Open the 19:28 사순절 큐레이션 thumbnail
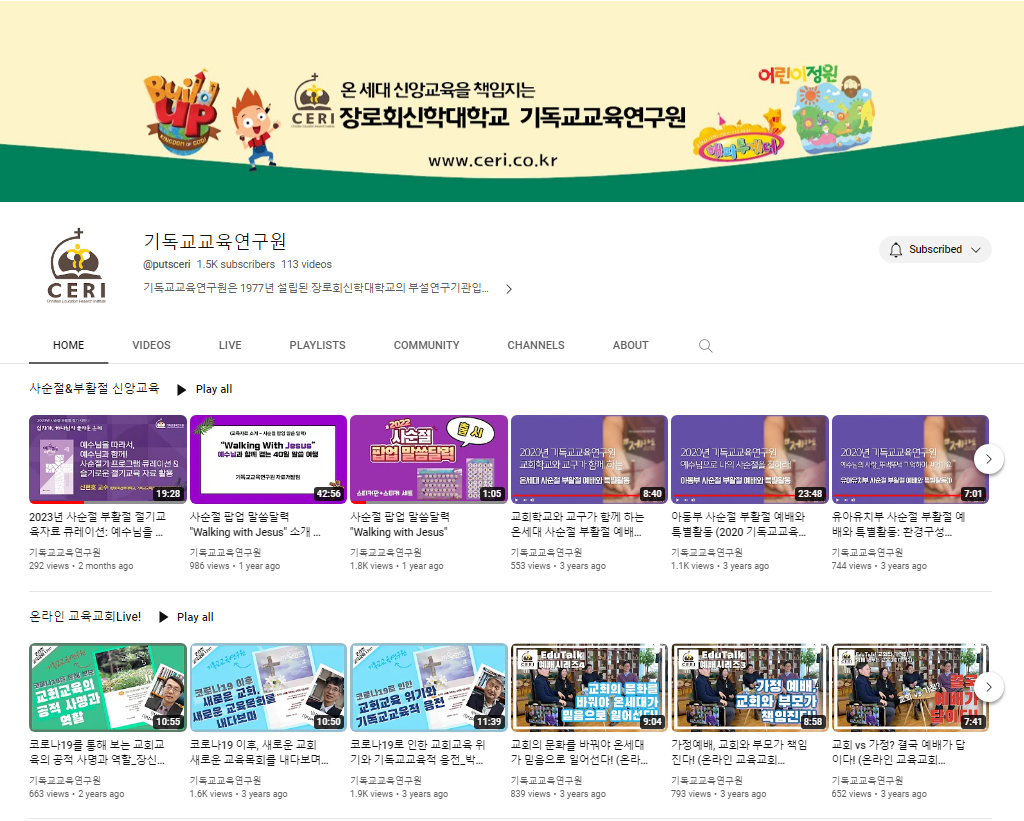Screen dimensions: 1024x821 [x=108, y=459]
